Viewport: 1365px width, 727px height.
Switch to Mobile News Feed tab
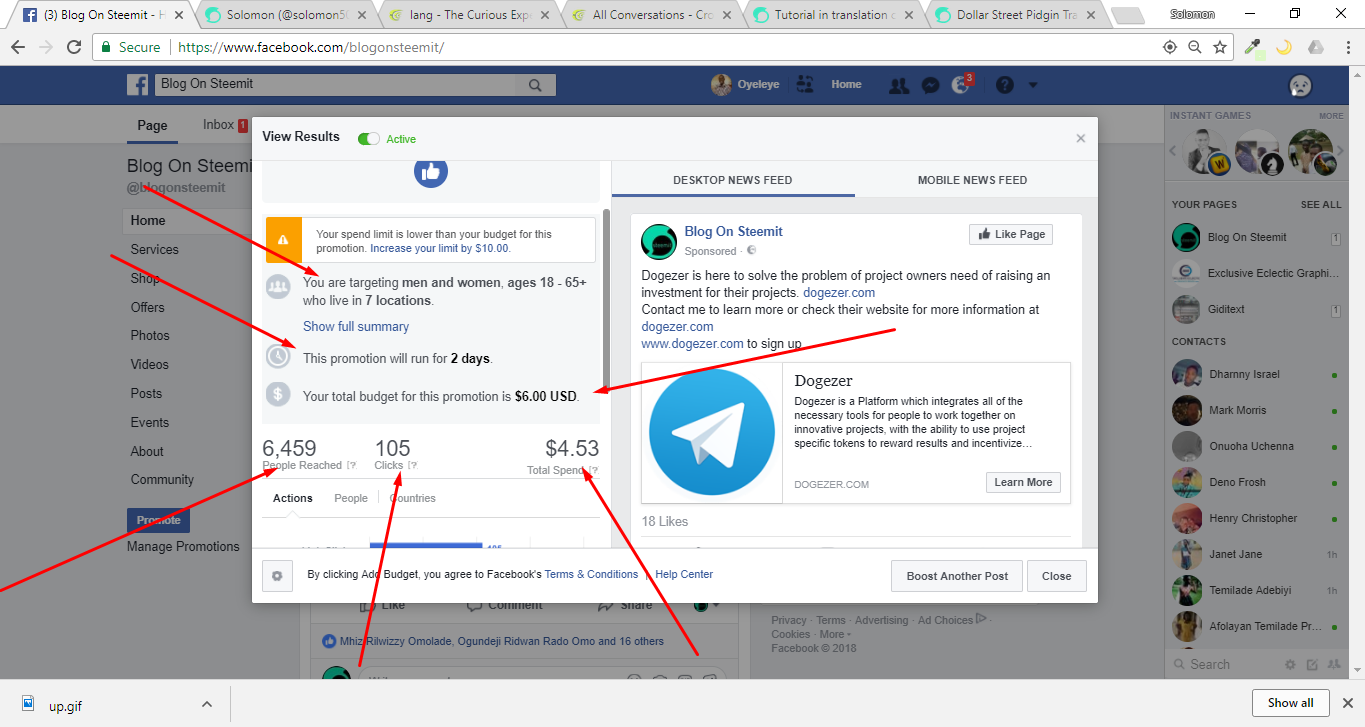972,180
